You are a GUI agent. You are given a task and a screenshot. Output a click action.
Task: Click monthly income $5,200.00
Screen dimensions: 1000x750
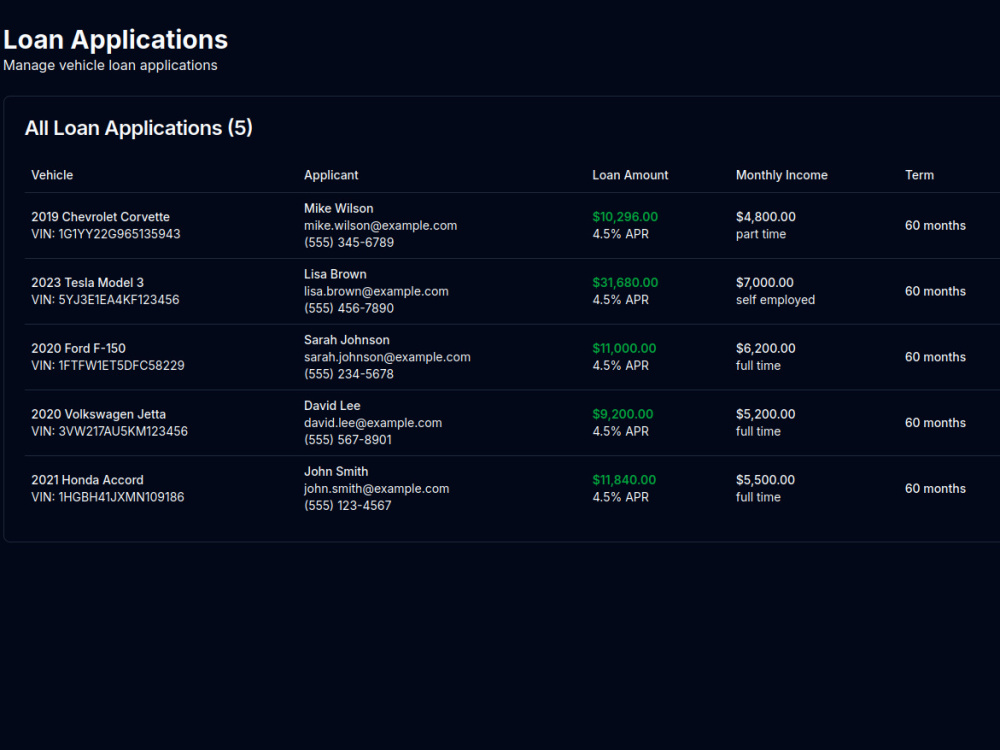tap(766, 414)
